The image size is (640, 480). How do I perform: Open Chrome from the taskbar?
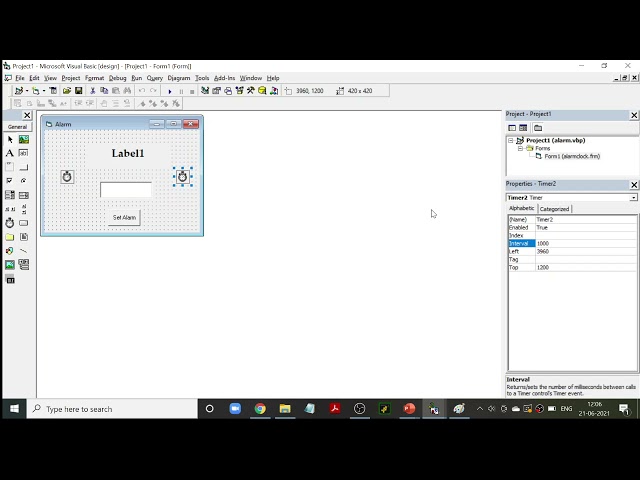point(260,409)
